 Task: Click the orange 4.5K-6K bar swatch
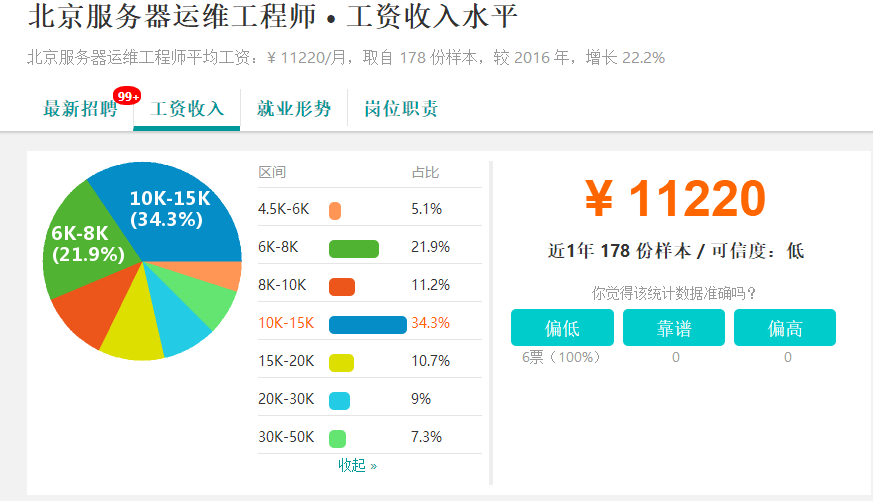pyautogui.click(x=335, y=211)
